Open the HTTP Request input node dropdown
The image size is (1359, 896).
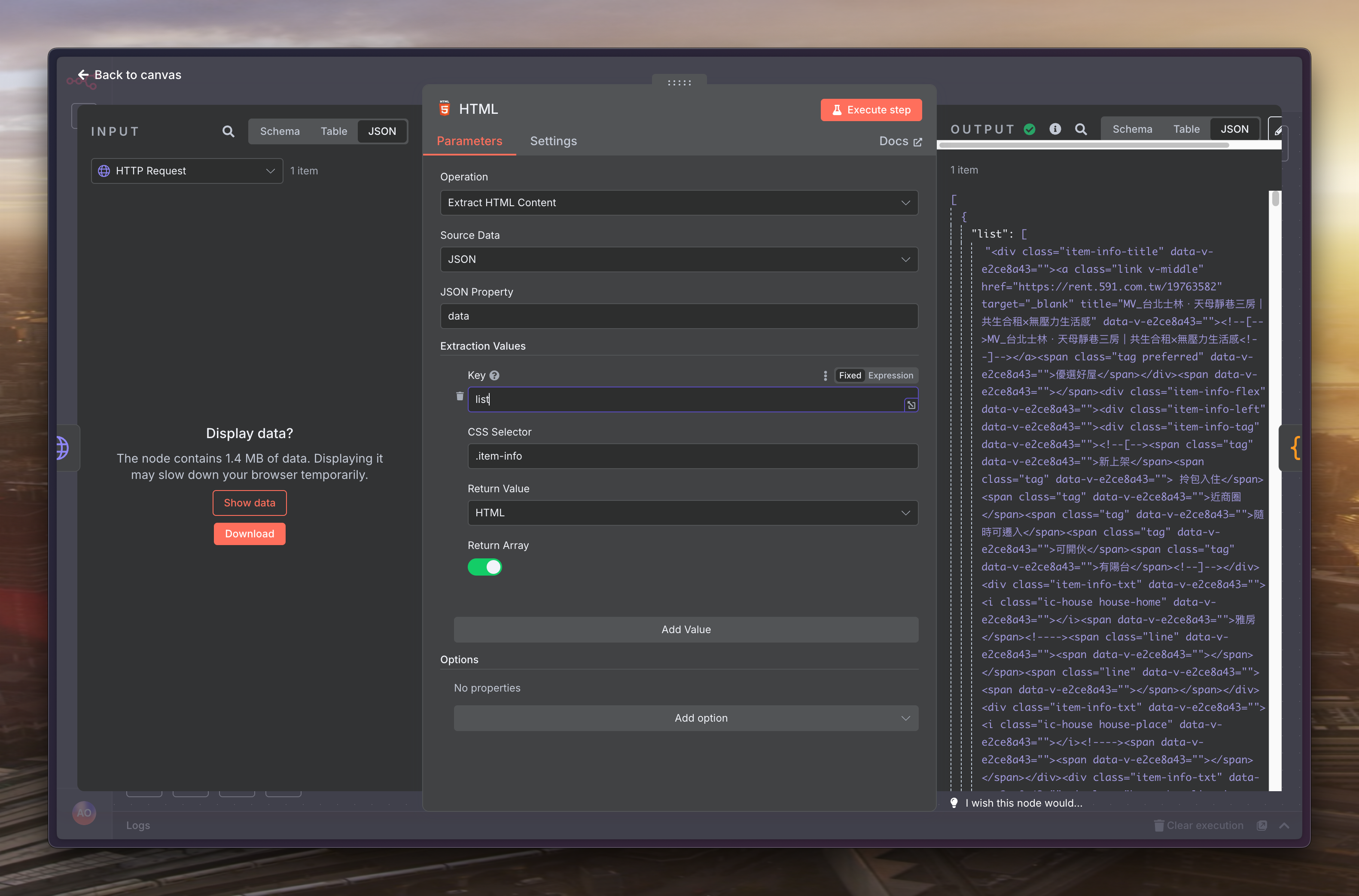point(187,171)
